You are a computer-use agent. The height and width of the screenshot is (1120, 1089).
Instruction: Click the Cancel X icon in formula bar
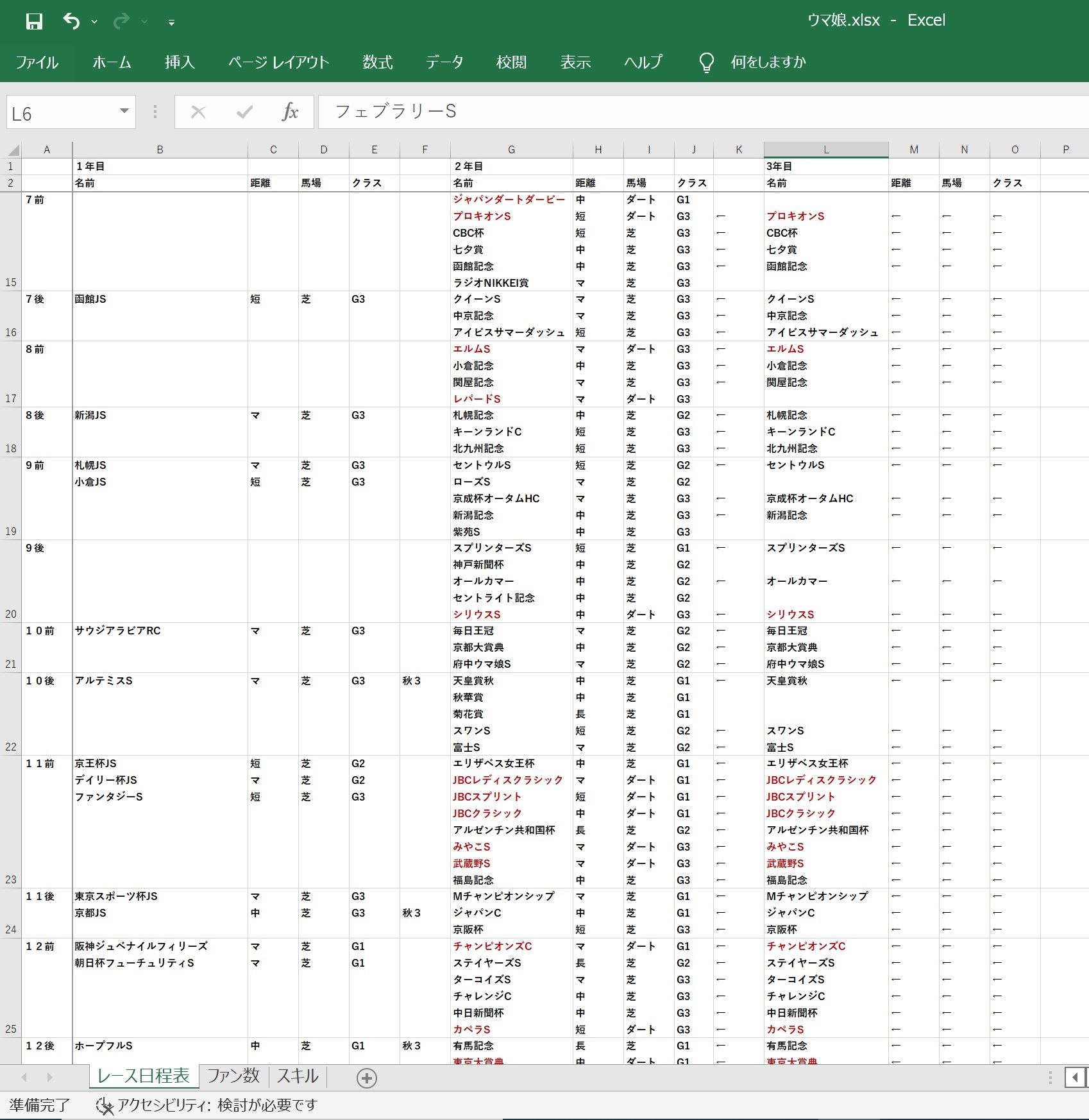pos(198,112)
